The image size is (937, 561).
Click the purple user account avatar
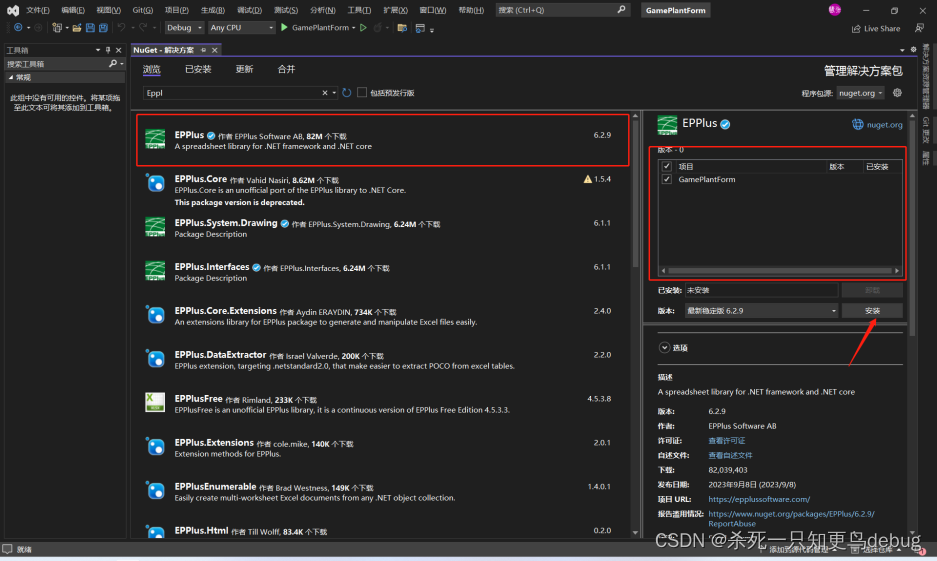(x=835, y=10)
